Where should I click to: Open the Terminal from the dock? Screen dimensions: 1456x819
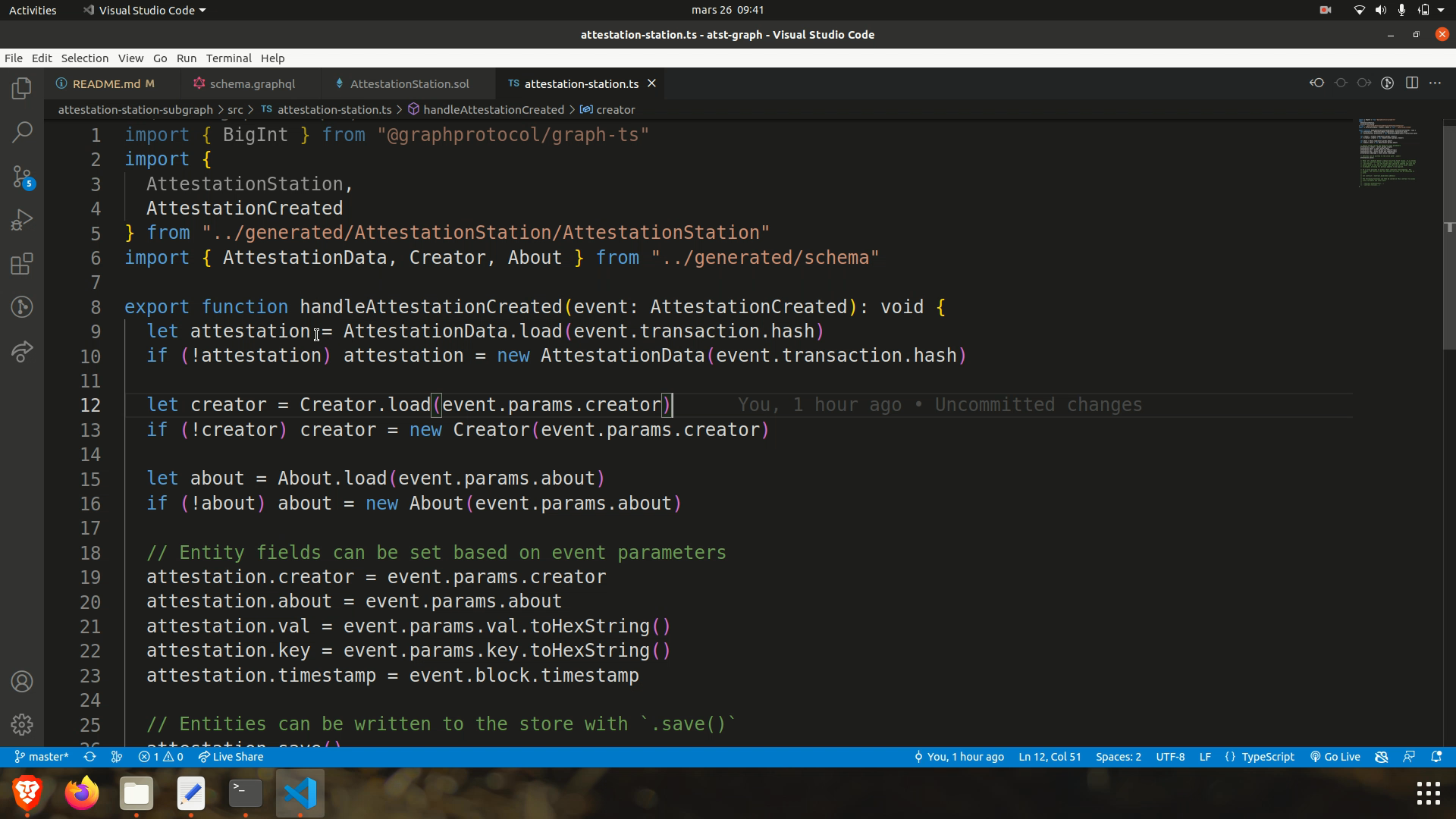click(x=246, y=793)
